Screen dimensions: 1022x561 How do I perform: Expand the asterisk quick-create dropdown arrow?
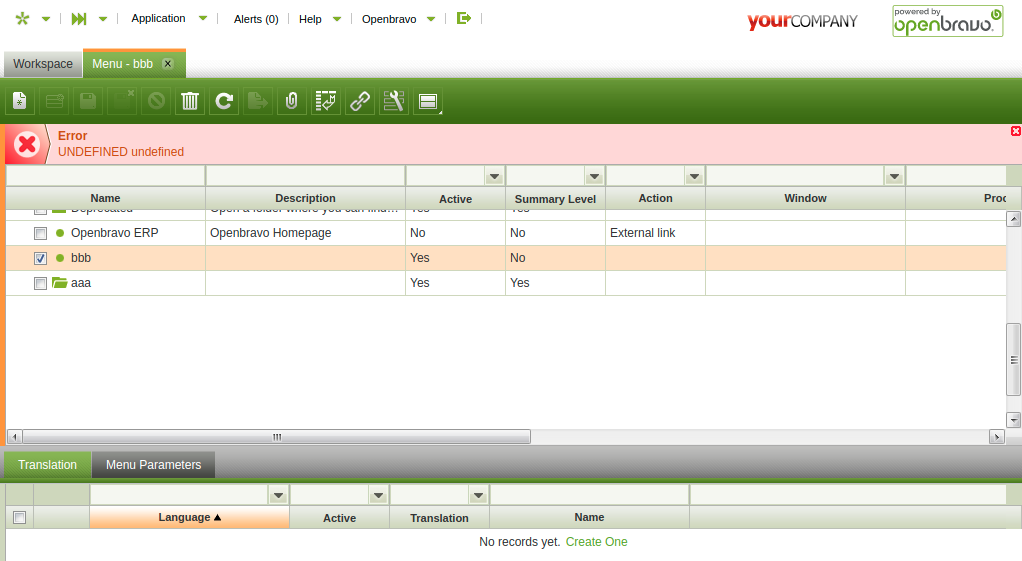tap(46, 19)
